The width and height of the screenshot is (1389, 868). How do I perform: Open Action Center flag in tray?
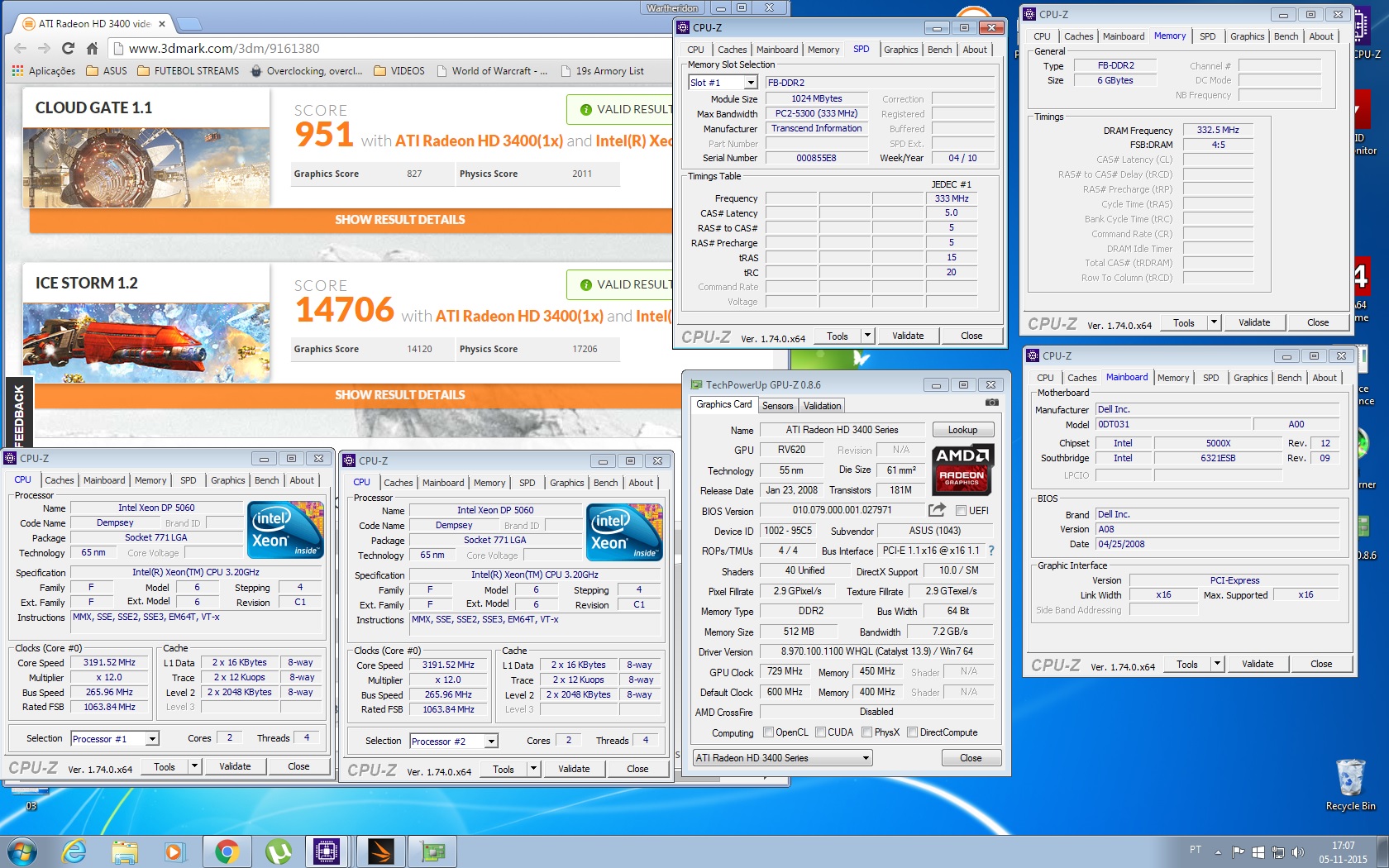(1238, 851)
